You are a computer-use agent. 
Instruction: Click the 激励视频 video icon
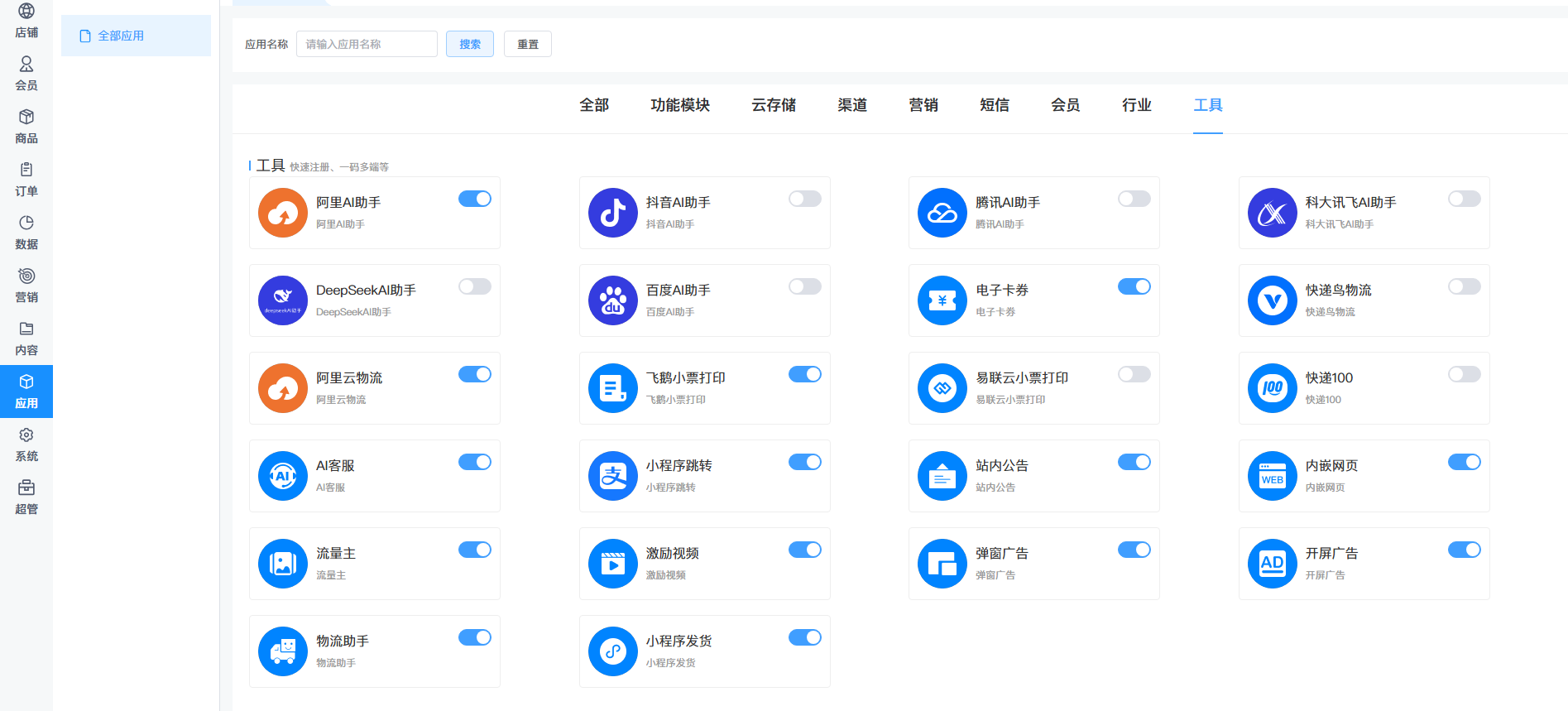(x=613, y=564)
